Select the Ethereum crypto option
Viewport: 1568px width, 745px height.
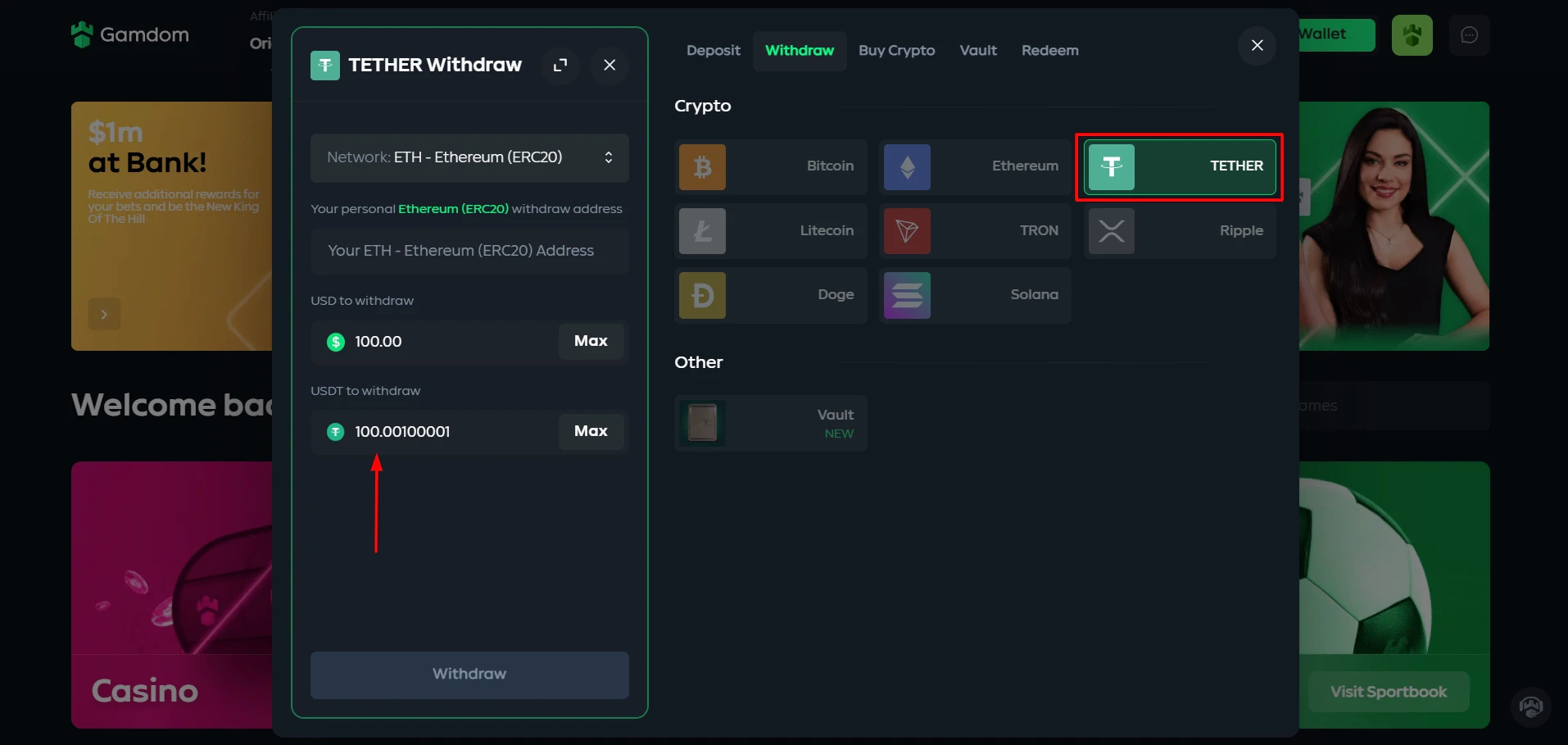tap(975, 166)
